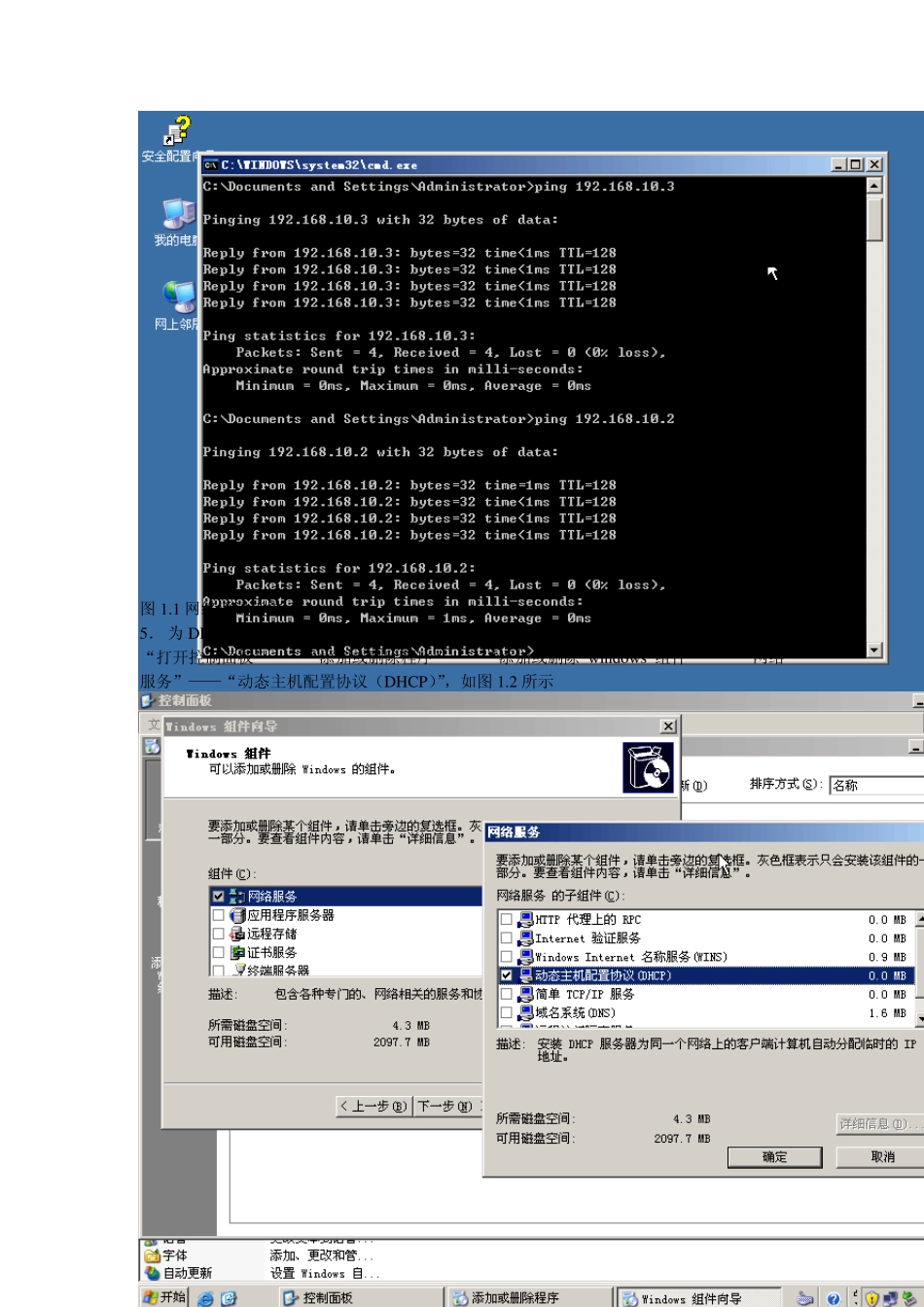Click the 应用程序服务器 component icon

tap(236, 915)
